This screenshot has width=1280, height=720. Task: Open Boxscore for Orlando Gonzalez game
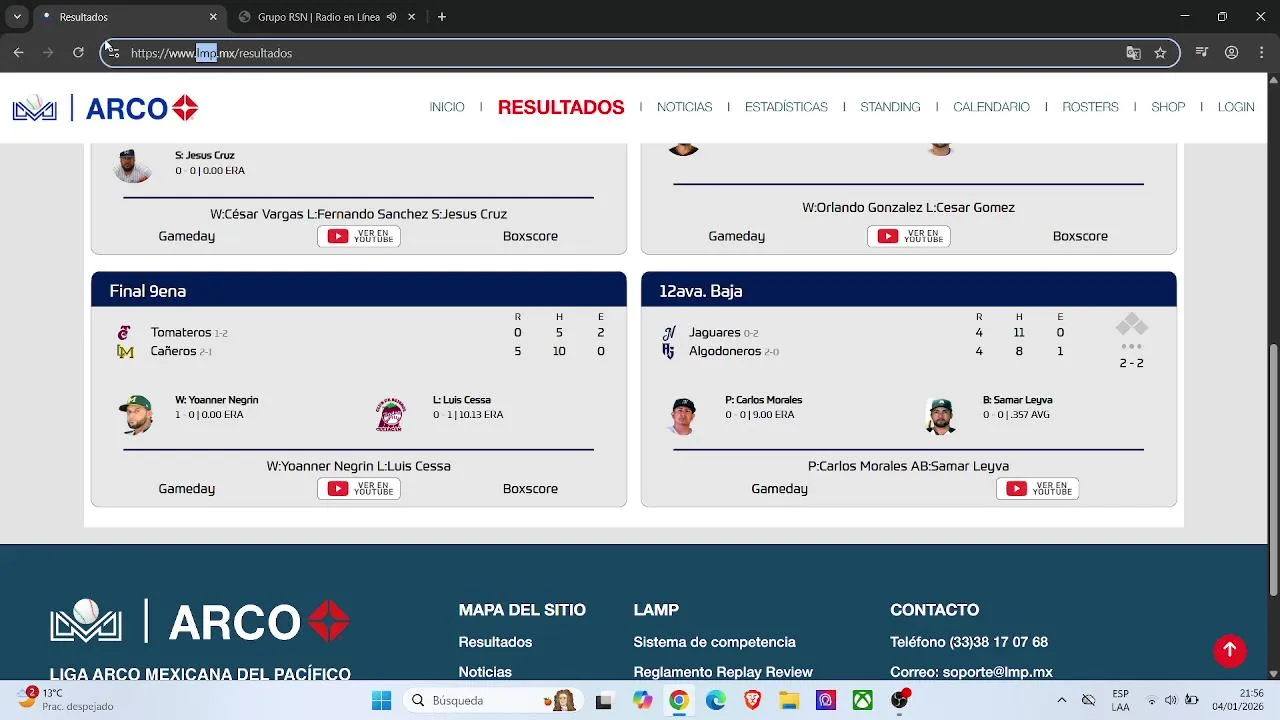(1080, 236)
